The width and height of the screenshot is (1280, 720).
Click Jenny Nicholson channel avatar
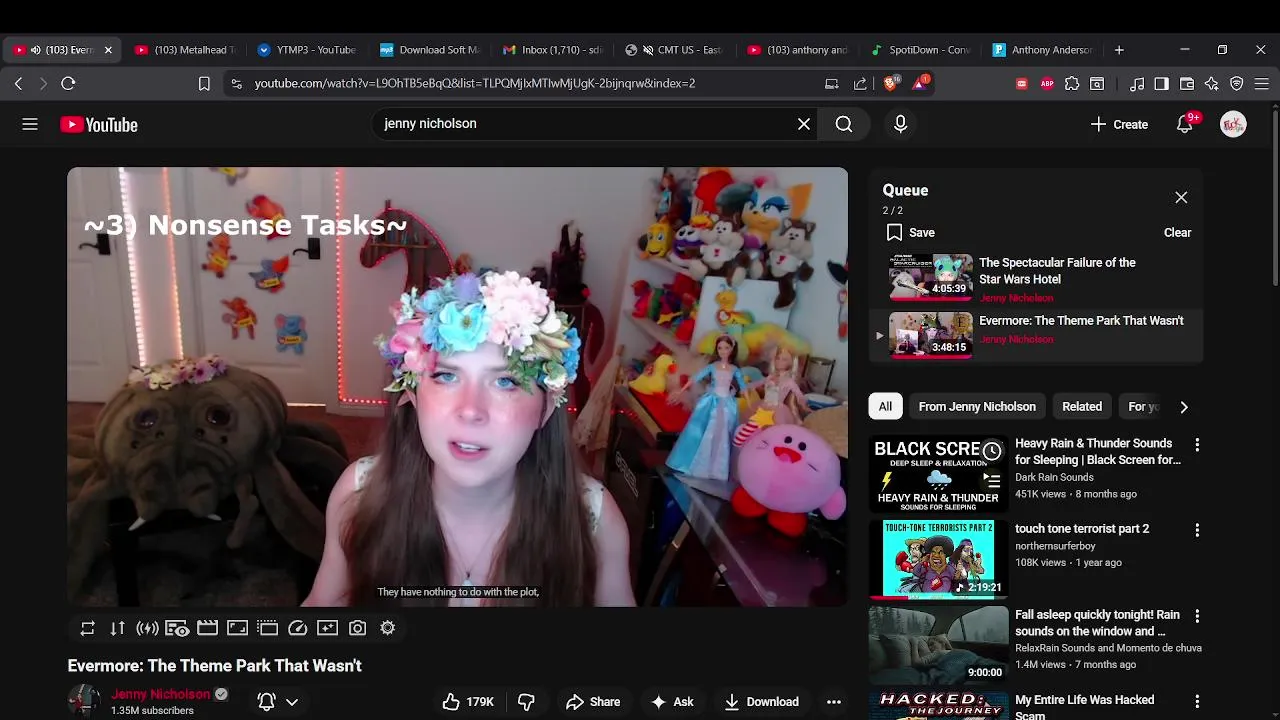click(84, 701)
